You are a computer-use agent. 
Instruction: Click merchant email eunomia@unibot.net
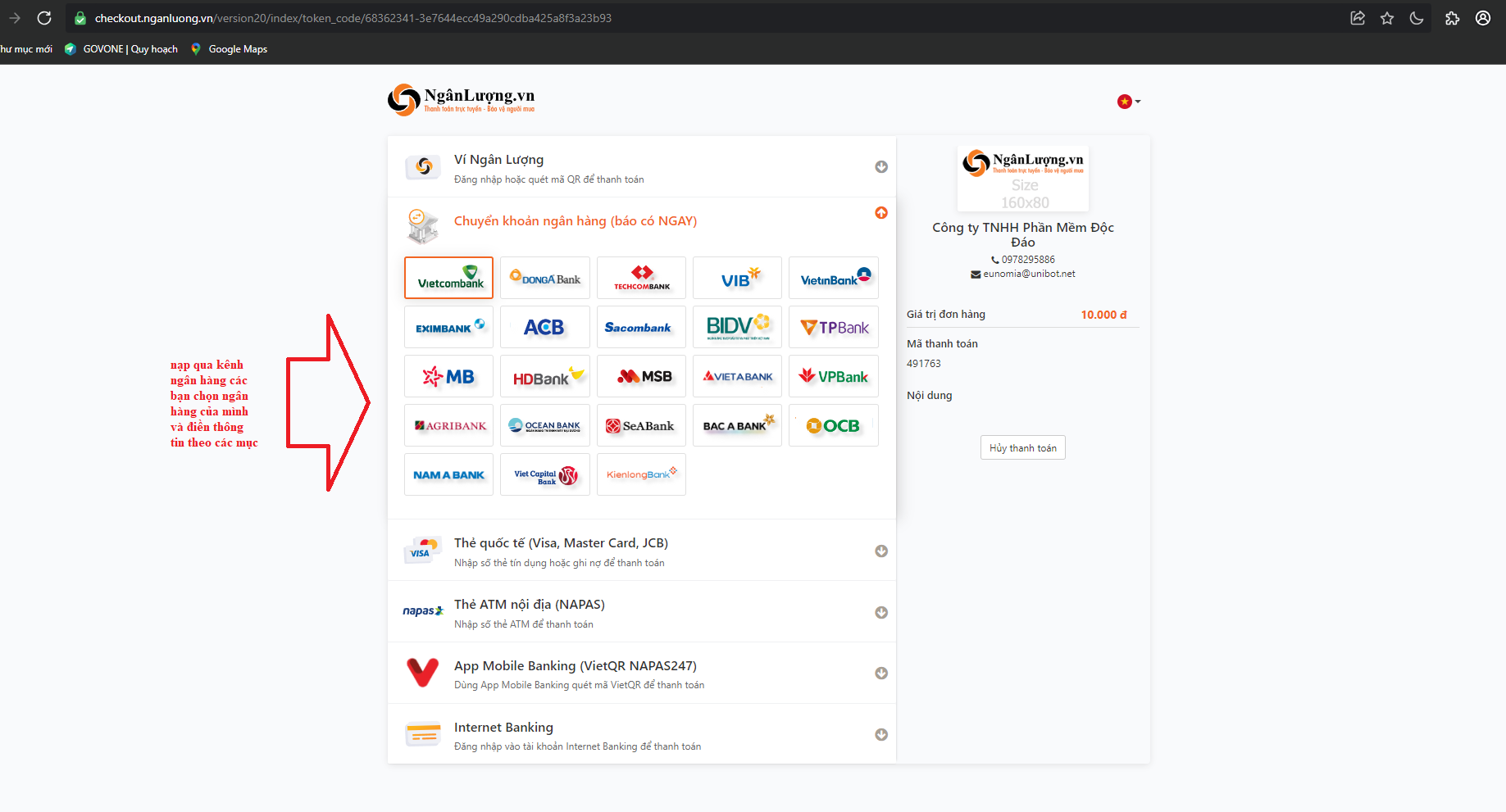pos(1029,274)
